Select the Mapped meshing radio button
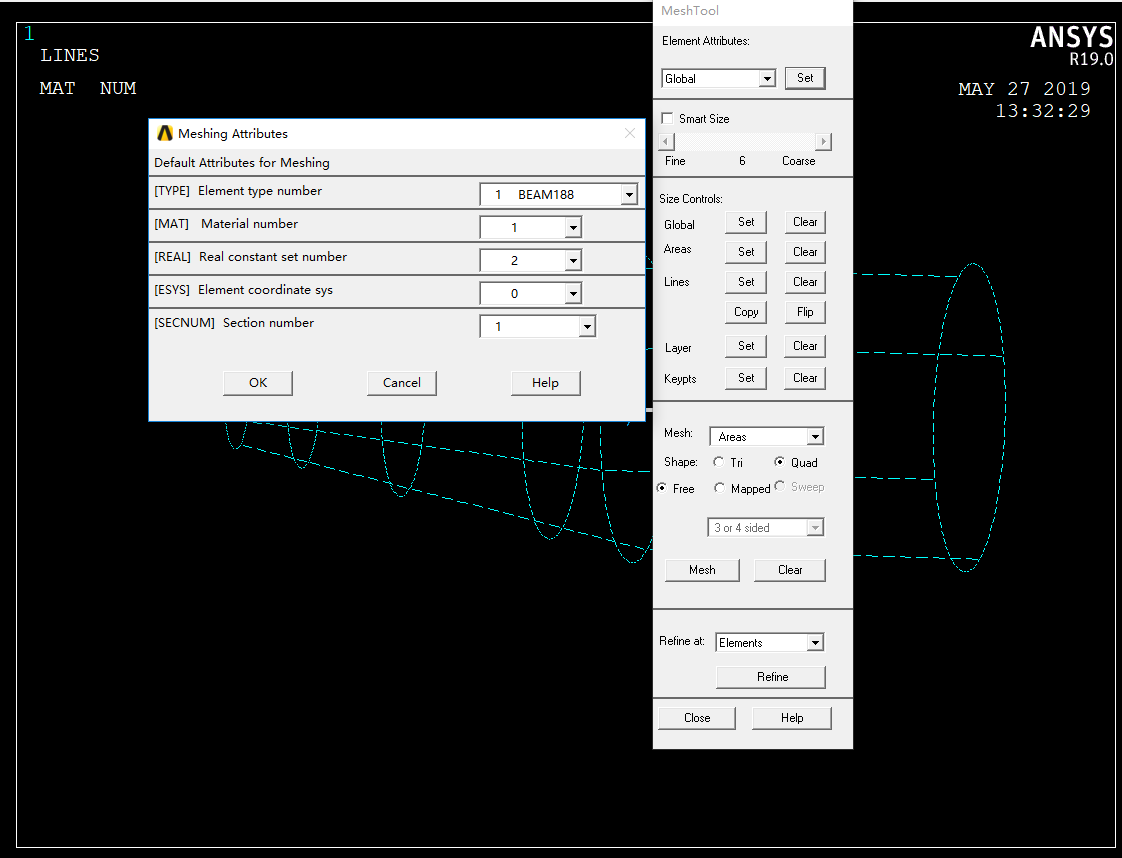 click(x=719, y=488)
